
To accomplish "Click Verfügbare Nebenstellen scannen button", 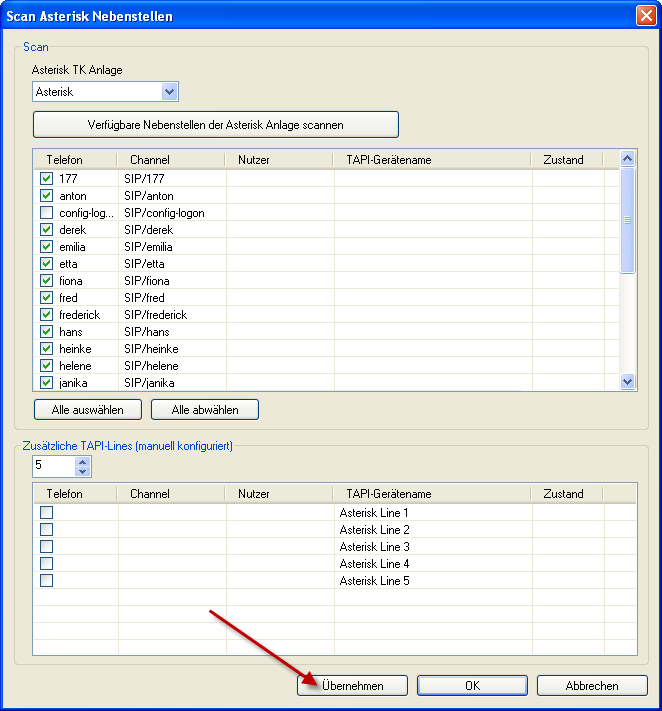I will (215, 125).
